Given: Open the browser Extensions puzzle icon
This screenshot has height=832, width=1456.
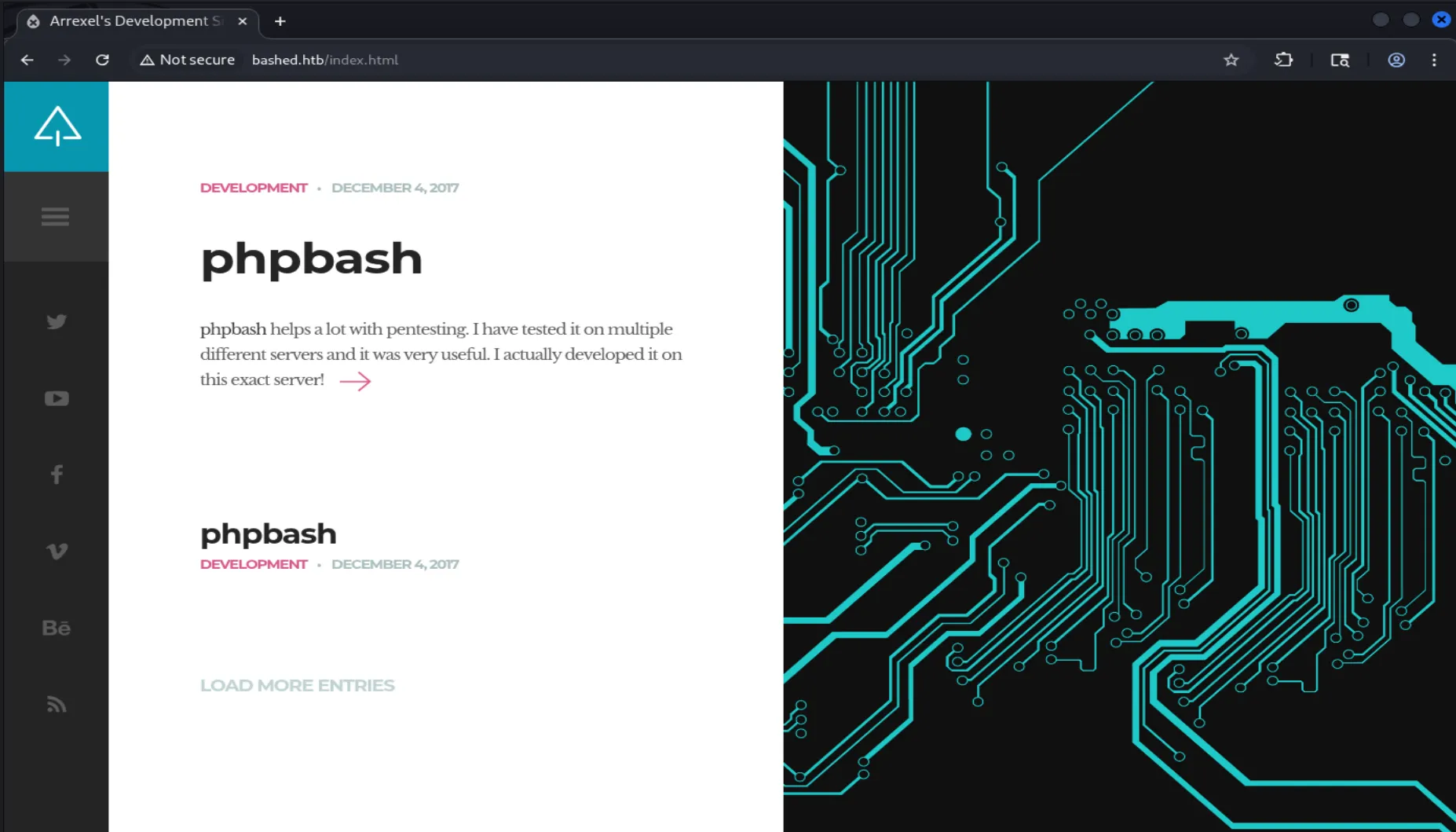Looking at the screenshot, I should tap(1283, 60).
